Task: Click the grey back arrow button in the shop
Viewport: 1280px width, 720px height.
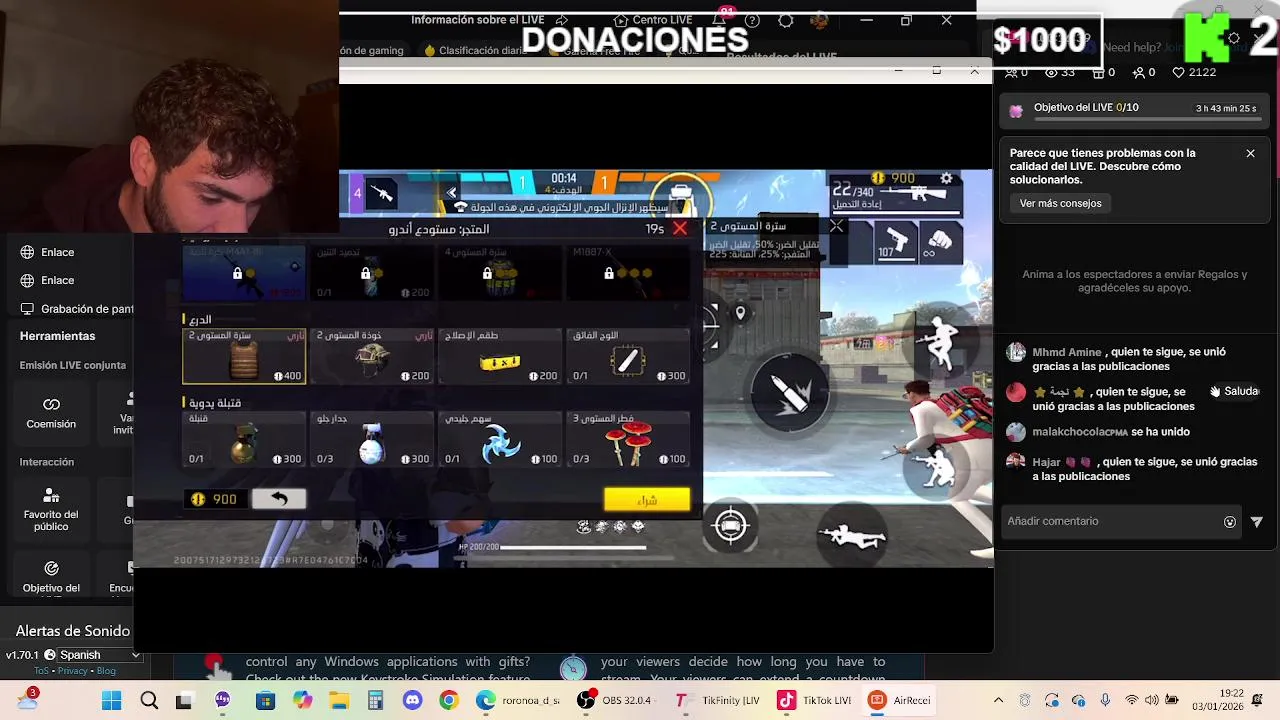Action: click(279, 499)
